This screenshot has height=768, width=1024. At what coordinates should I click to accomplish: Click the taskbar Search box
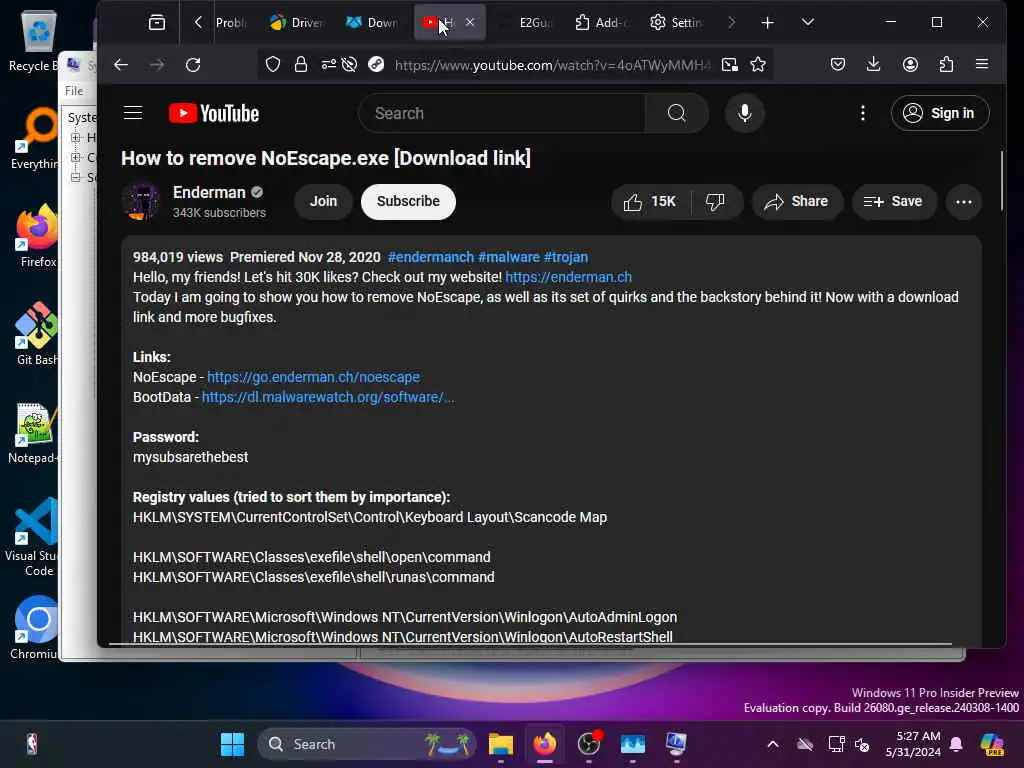(x=367, y=744)
